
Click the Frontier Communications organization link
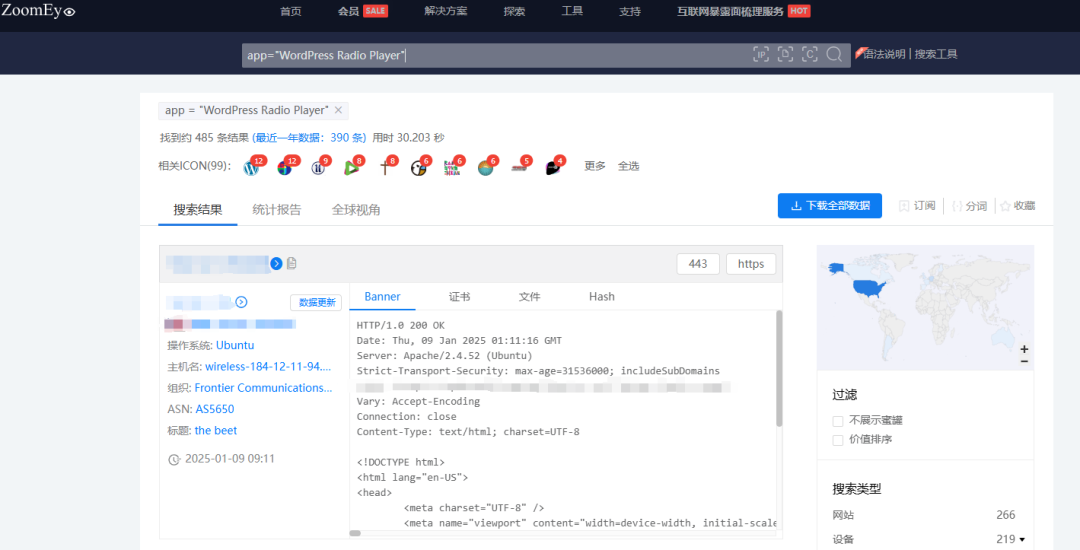tap(263, 388)
